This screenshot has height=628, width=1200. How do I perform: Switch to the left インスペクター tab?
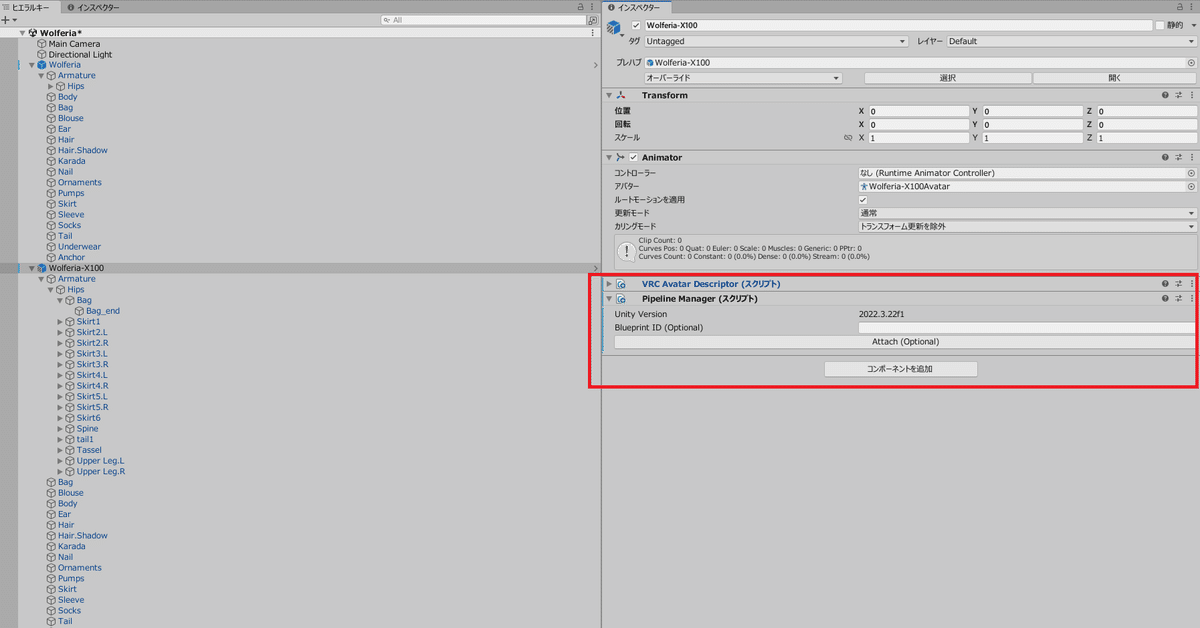point(93,7)
